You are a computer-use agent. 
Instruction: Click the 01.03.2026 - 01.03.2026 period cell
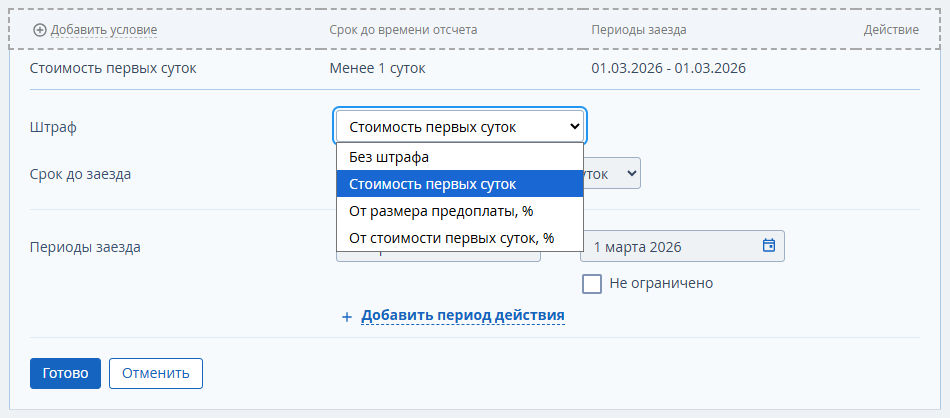[668, 69]
